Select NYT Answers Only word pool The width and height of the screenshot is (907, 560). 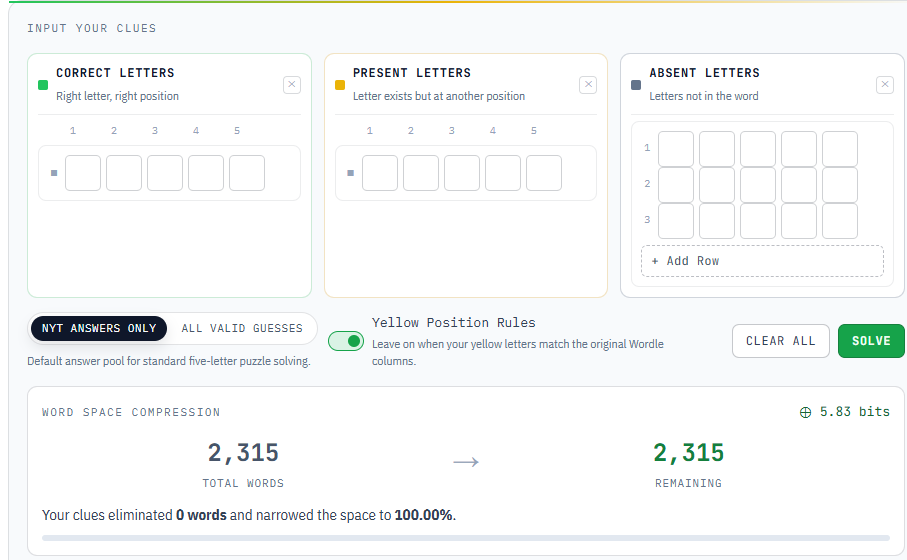click(99, 328)
